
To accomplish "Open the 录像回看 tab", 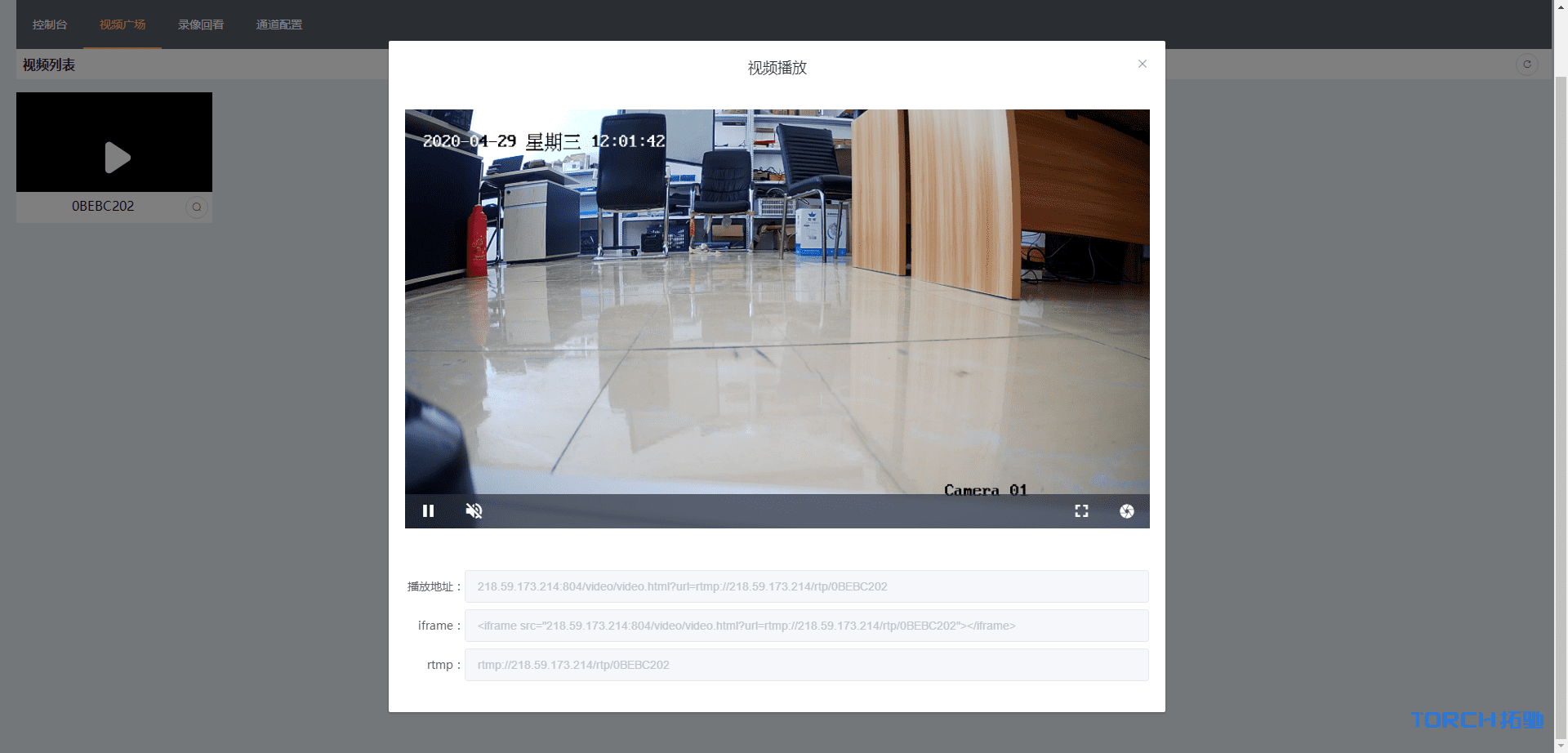I will 200,25.
